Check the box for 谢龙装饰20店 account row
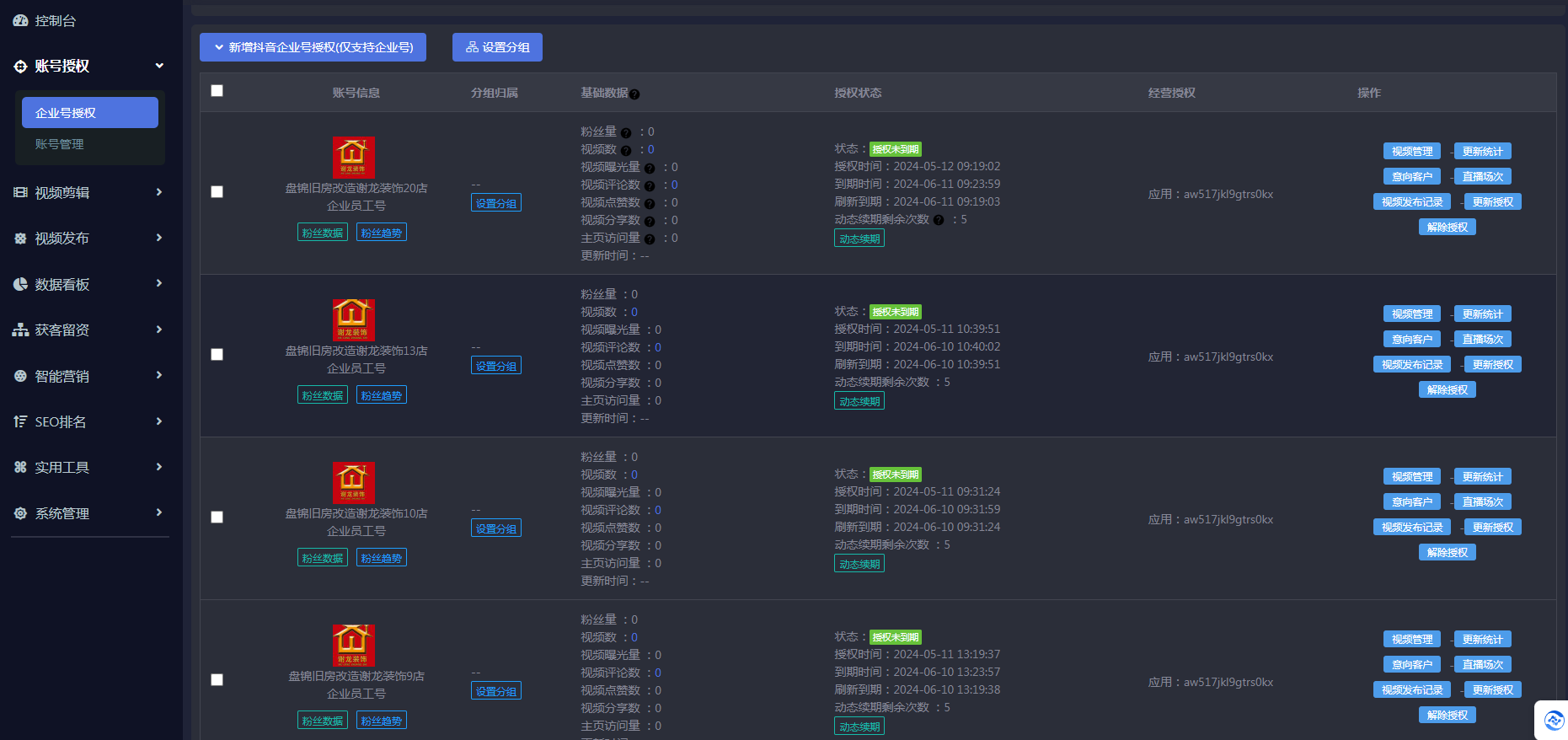The image size is (1568, 740). (x=217, y=192)
